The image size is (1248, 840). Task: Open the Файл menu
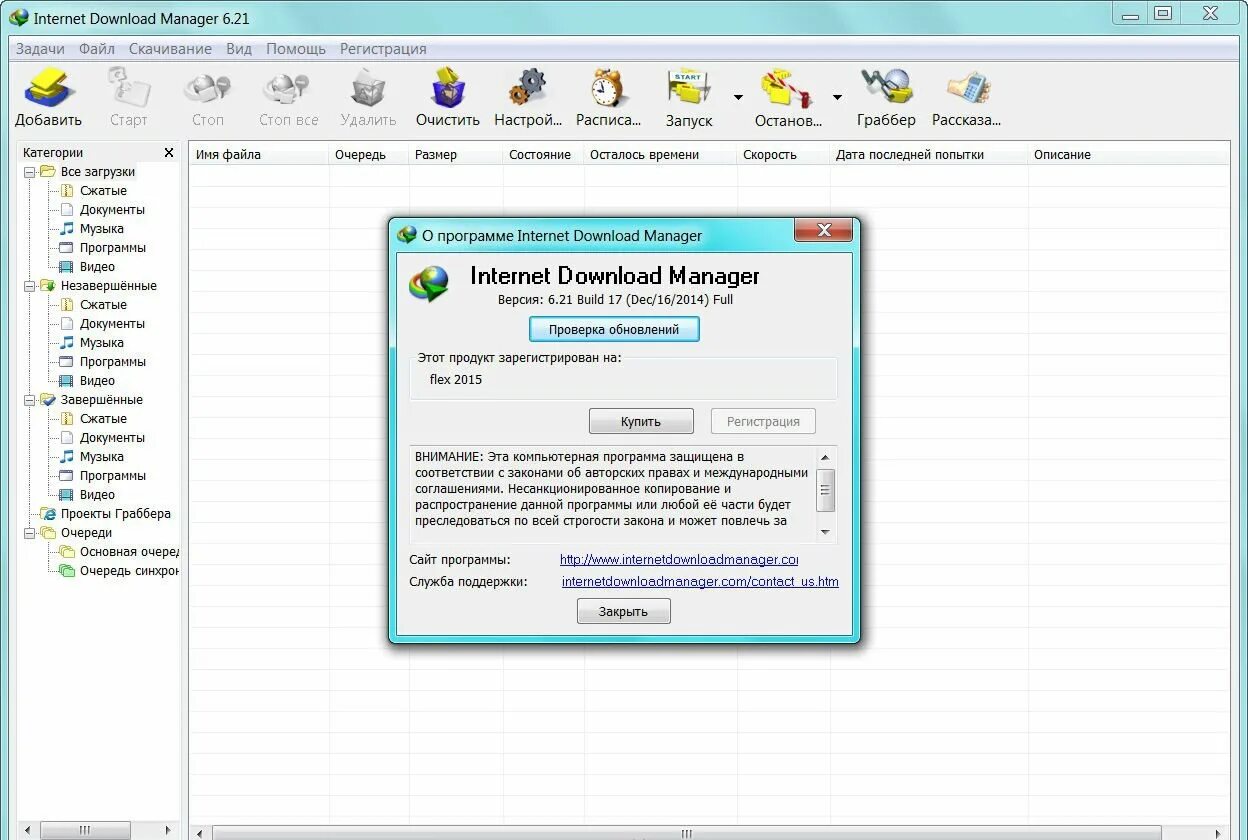pyautogui.click(x=97, y=48)
